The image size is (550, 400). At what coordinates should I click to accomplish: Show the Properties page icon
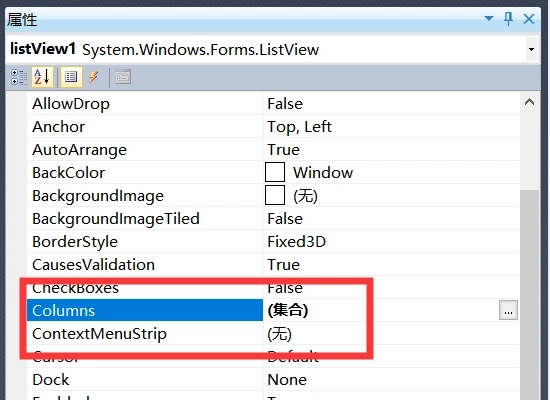pyautogui.click(x=71, y=77)
